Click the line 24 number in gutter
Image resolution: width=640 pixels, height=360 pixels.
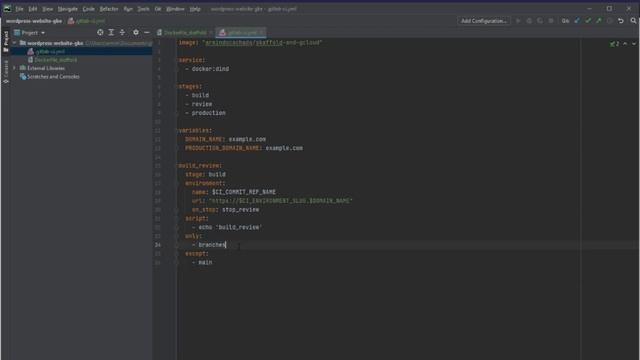pos(158,245)
